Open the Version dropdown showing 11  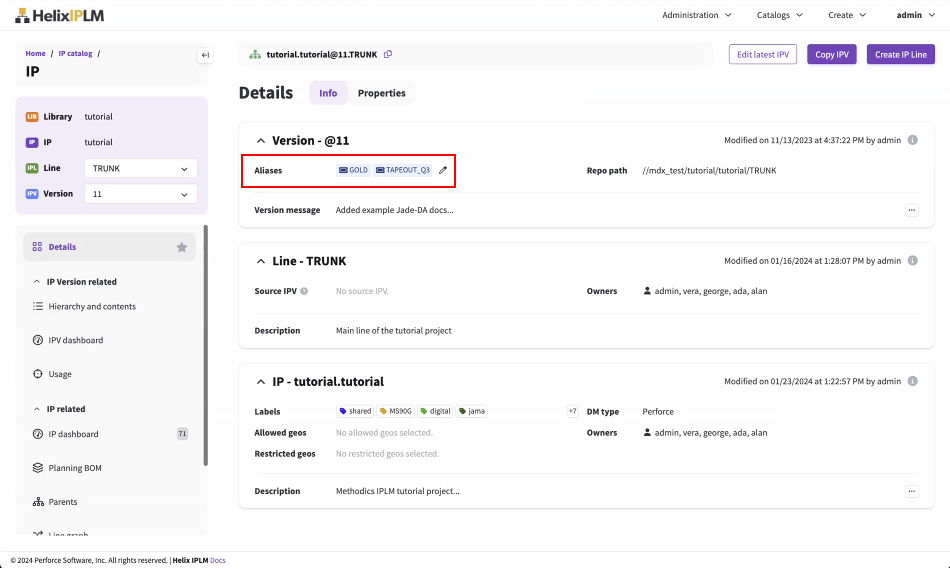click(x=140, y=194)
